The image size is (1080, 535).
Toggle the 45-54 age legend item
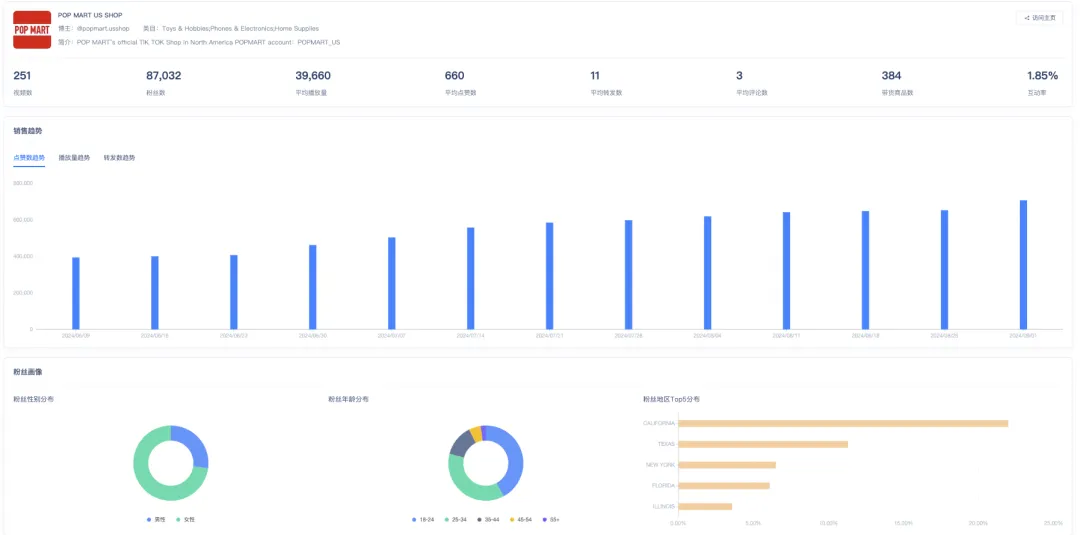pos(521,519)
